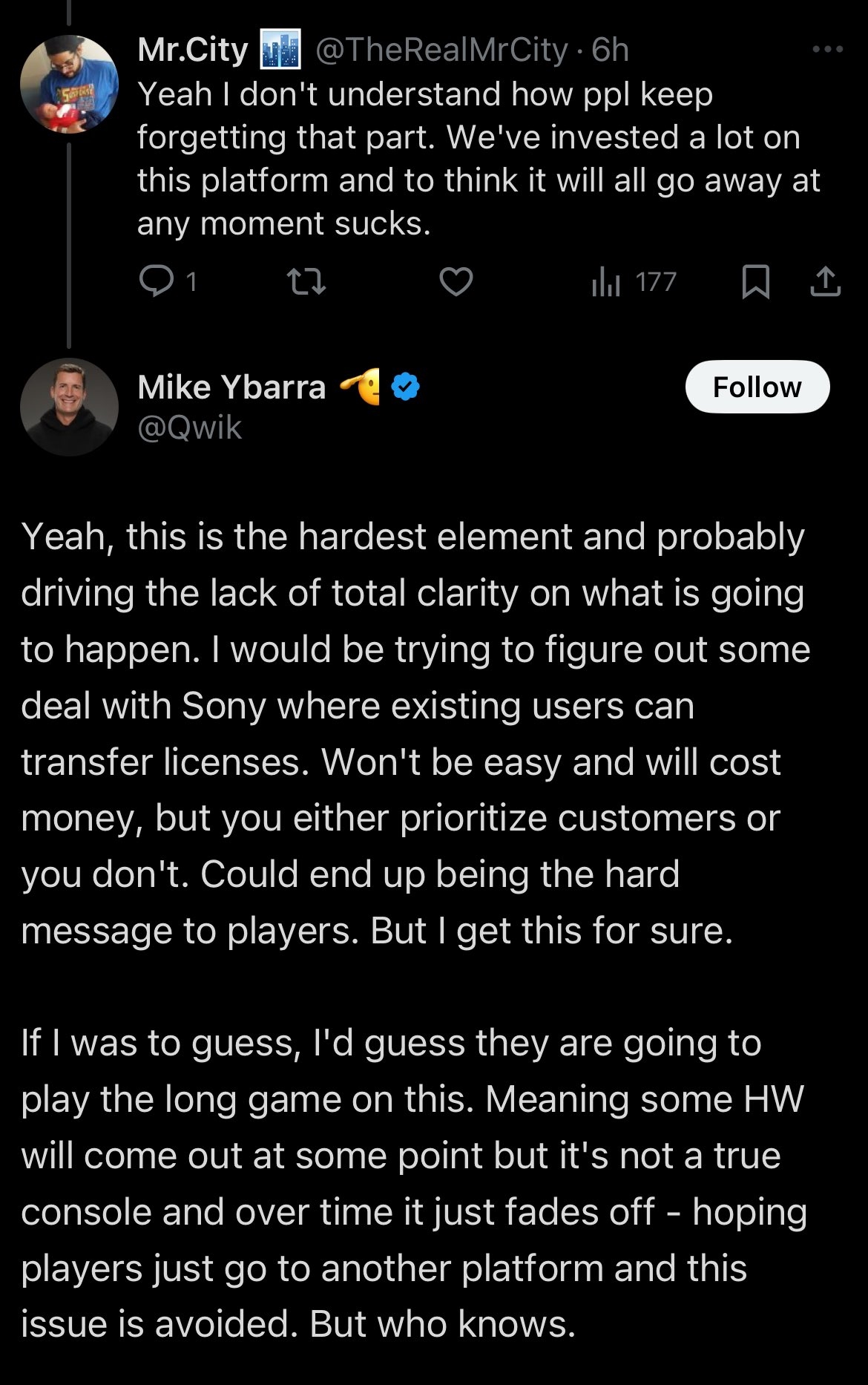Tap the city buildings emoji beside Mr.City
The height and width of the screenshot is (1385, 868).
pos(280,50)
